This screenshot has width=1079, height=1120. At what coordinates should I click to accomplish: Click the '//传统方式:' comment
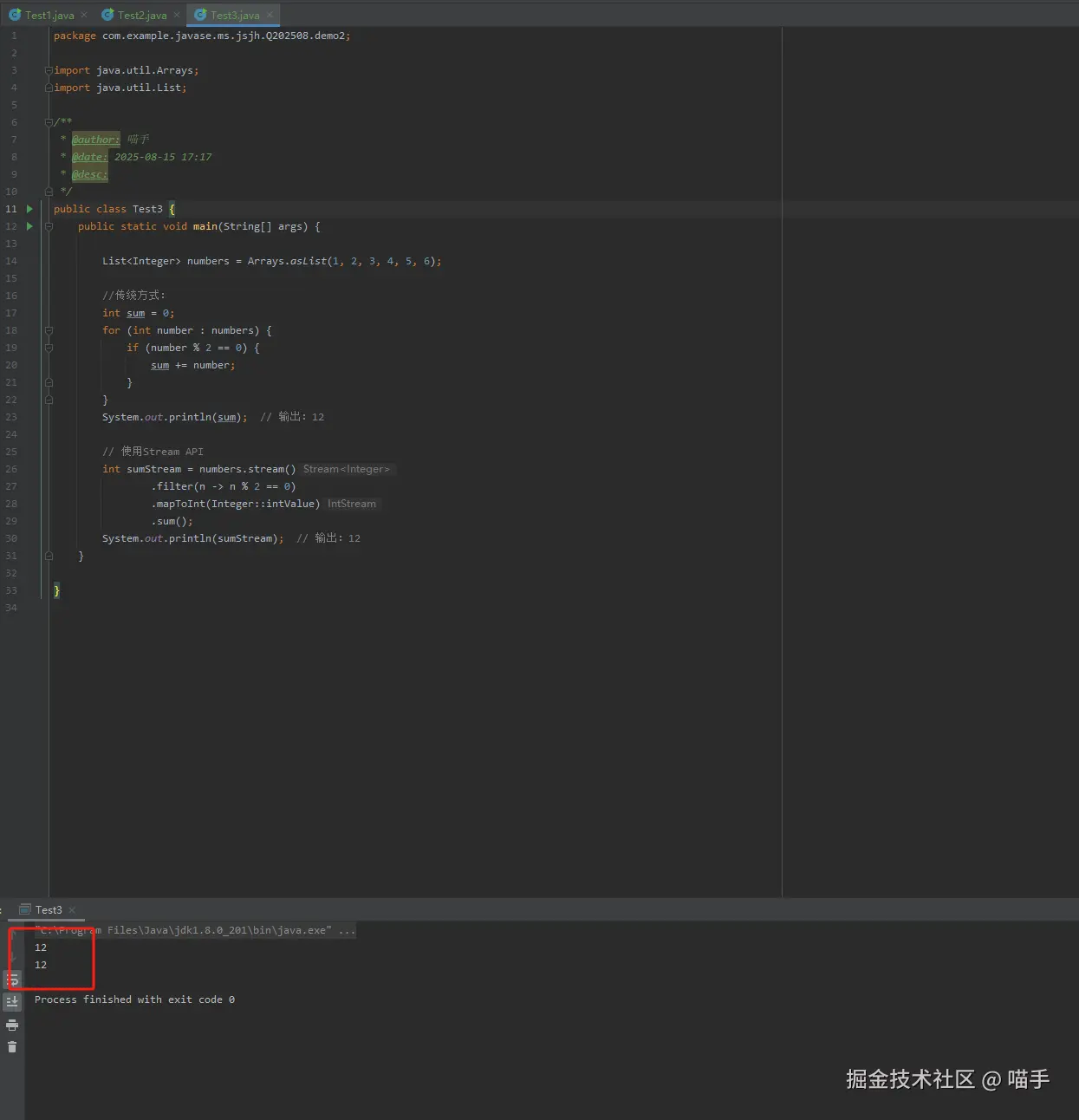click(x=133, y=296)
